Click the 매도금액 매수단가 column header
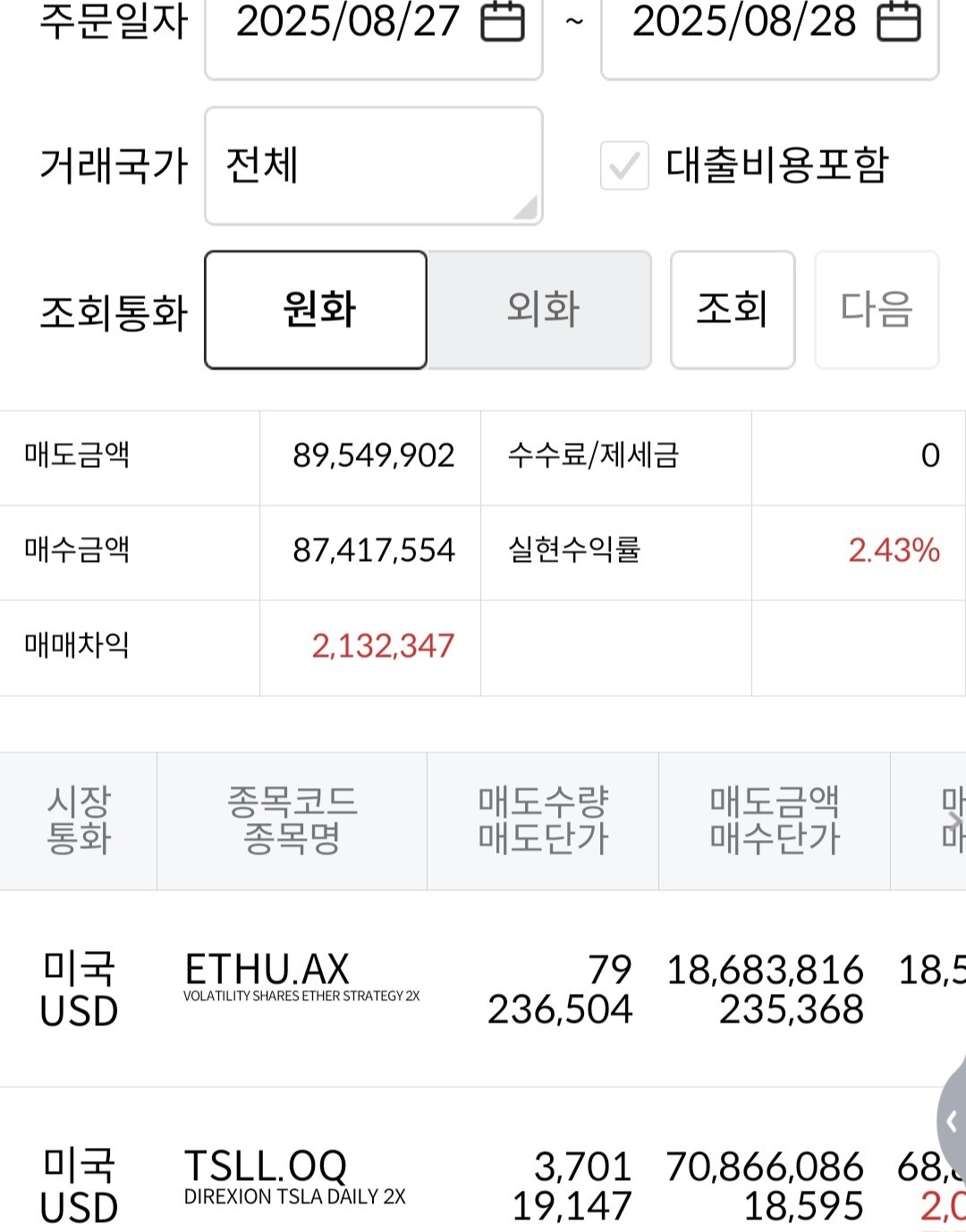 click(x=775, y=820)
